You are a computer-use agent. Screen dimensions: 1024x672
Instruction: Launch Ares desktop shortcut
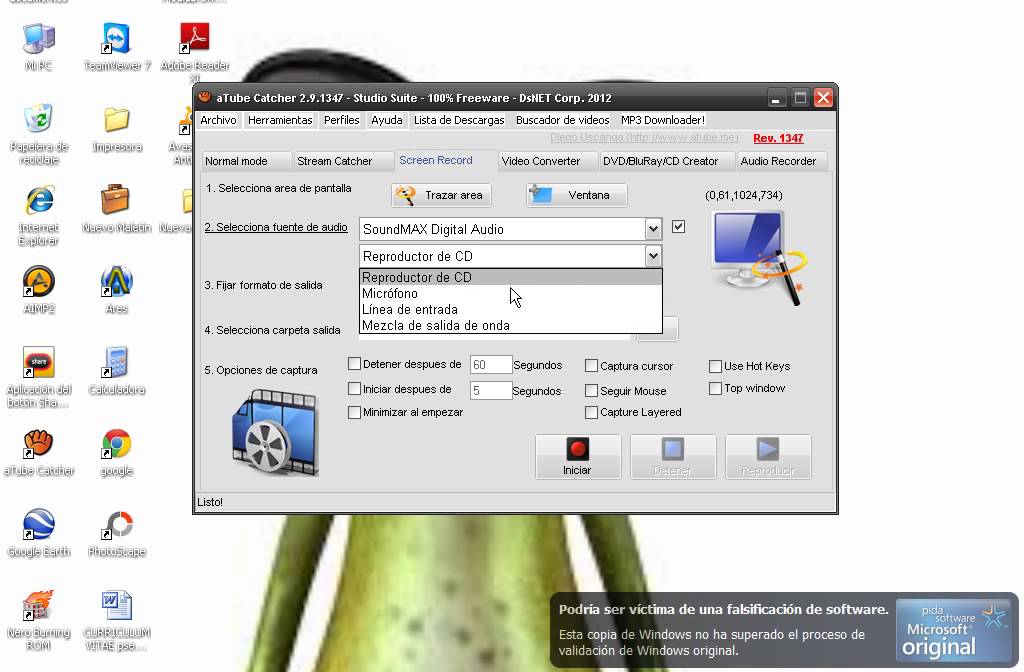click(x=117, y=290)
